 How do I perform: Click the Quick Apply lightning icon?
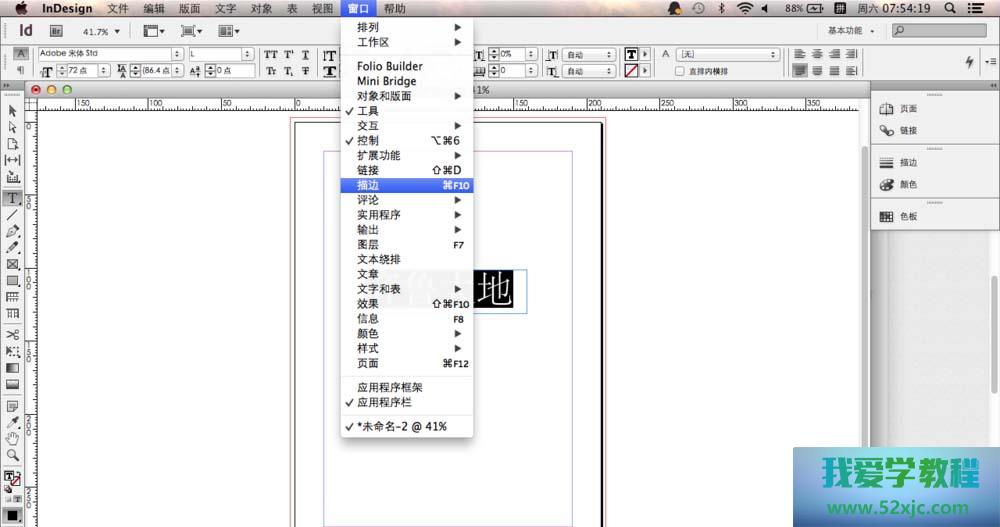point(969,62)
